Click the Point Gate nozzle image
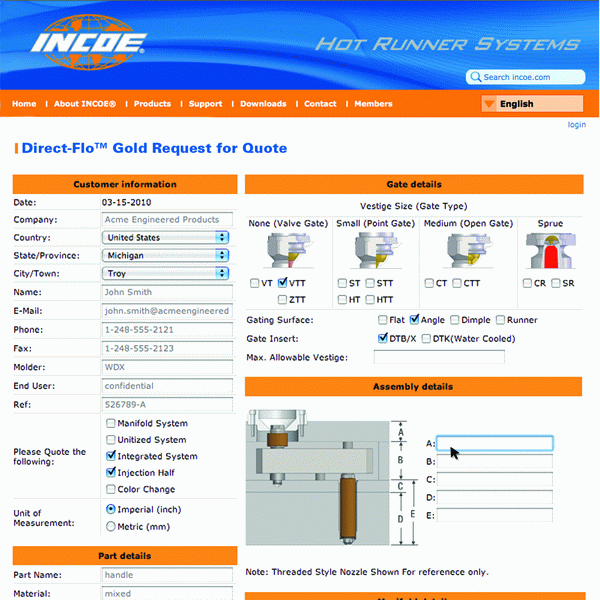This screenshot has width=600, height=600. click(377, 251)
